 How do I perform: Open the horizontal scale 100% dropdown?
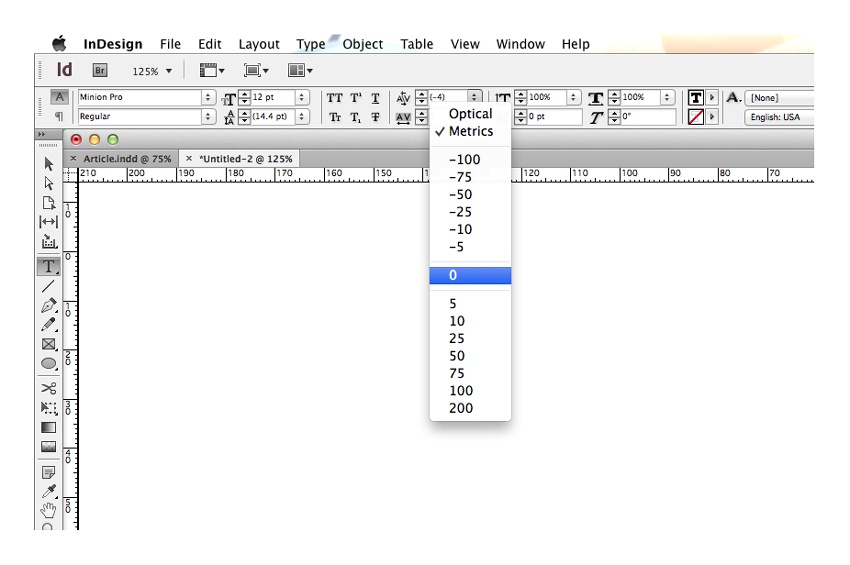click(667, 97)
